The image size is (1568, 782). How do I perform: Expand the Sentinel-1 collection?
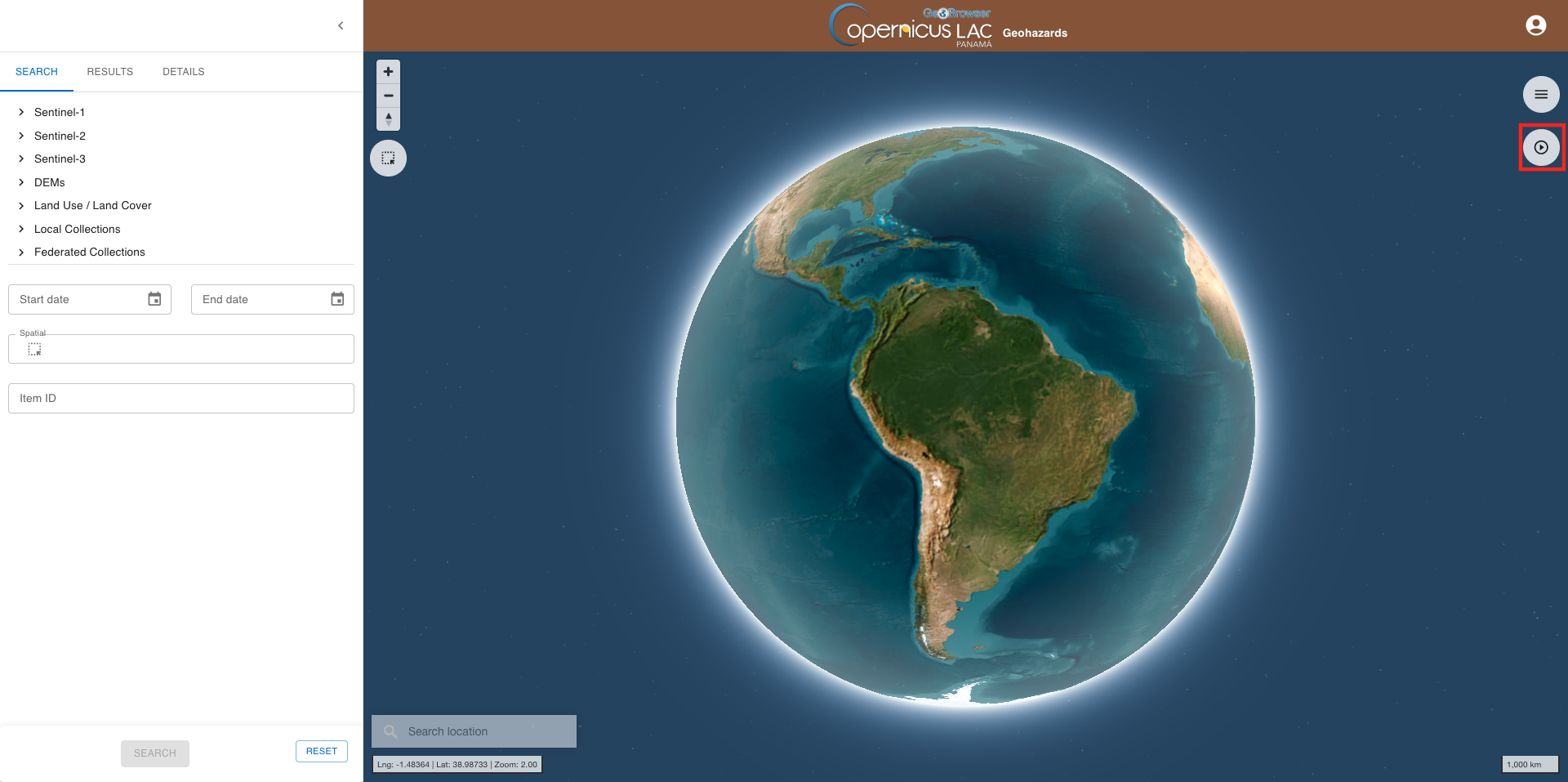[21, 113]
